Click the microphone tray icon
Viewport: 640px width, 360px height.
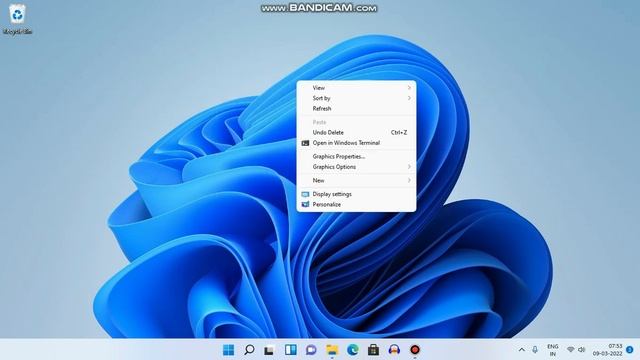click(535, 350)
